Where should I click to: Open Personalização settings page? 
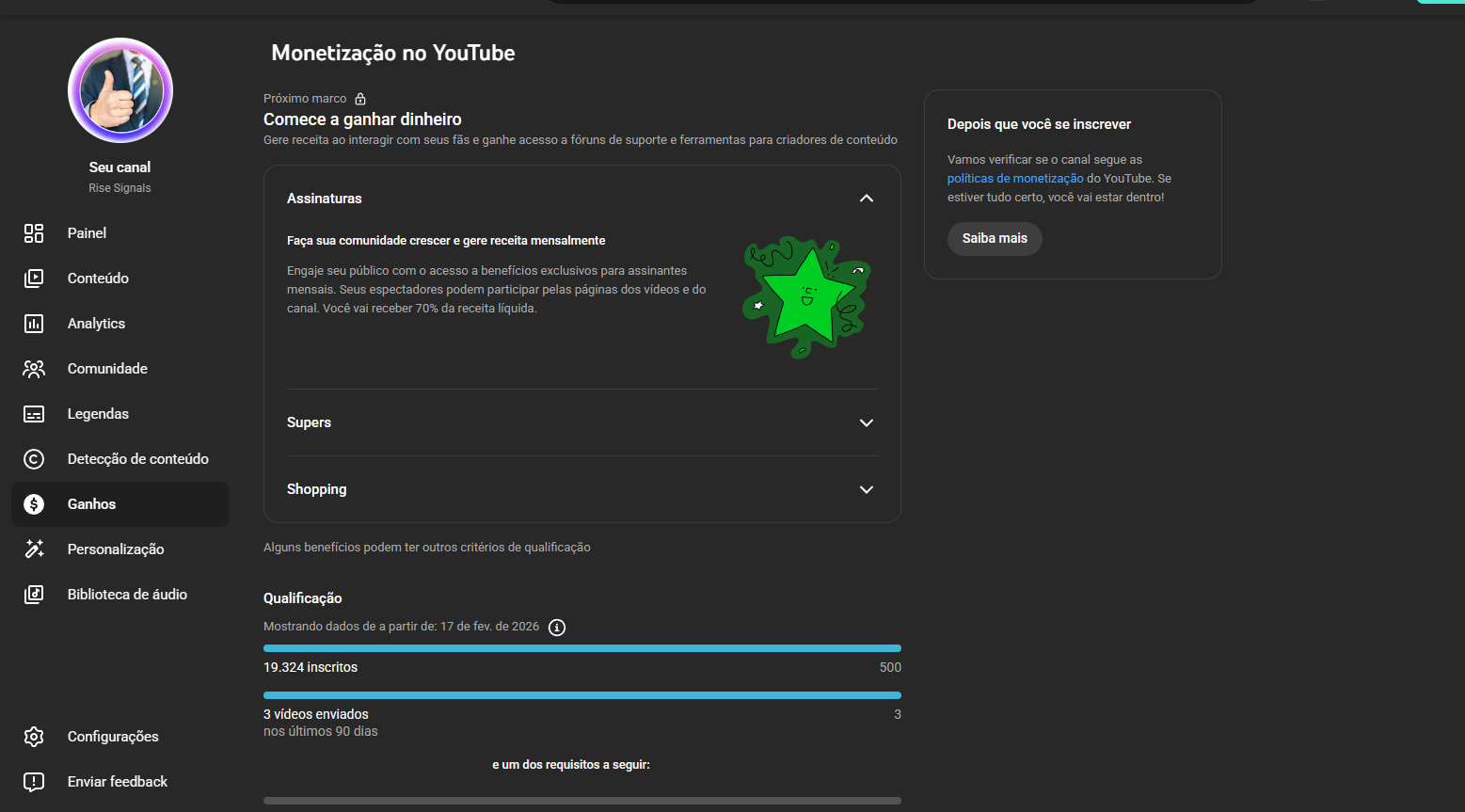120,549
